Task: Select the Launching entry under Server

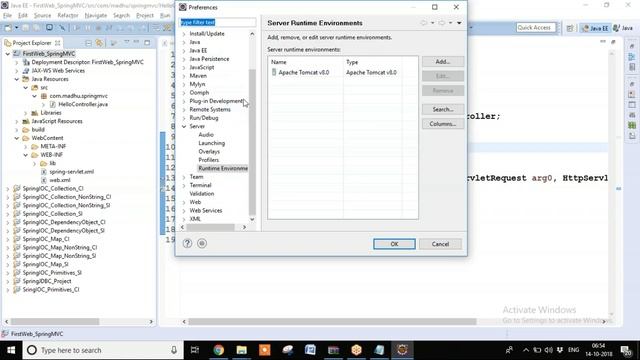Action: click(x=211, y=143)
